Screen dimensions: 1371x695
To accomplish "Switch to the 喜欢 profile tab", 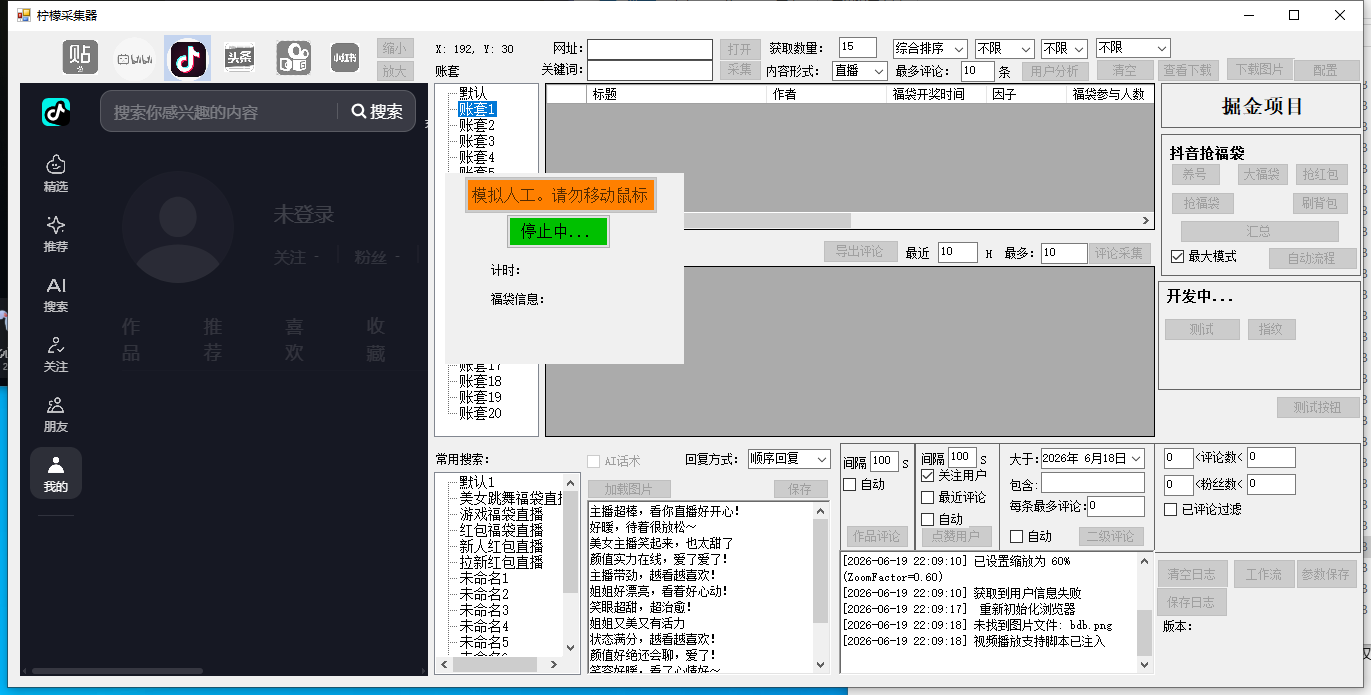I will [294, 340].
